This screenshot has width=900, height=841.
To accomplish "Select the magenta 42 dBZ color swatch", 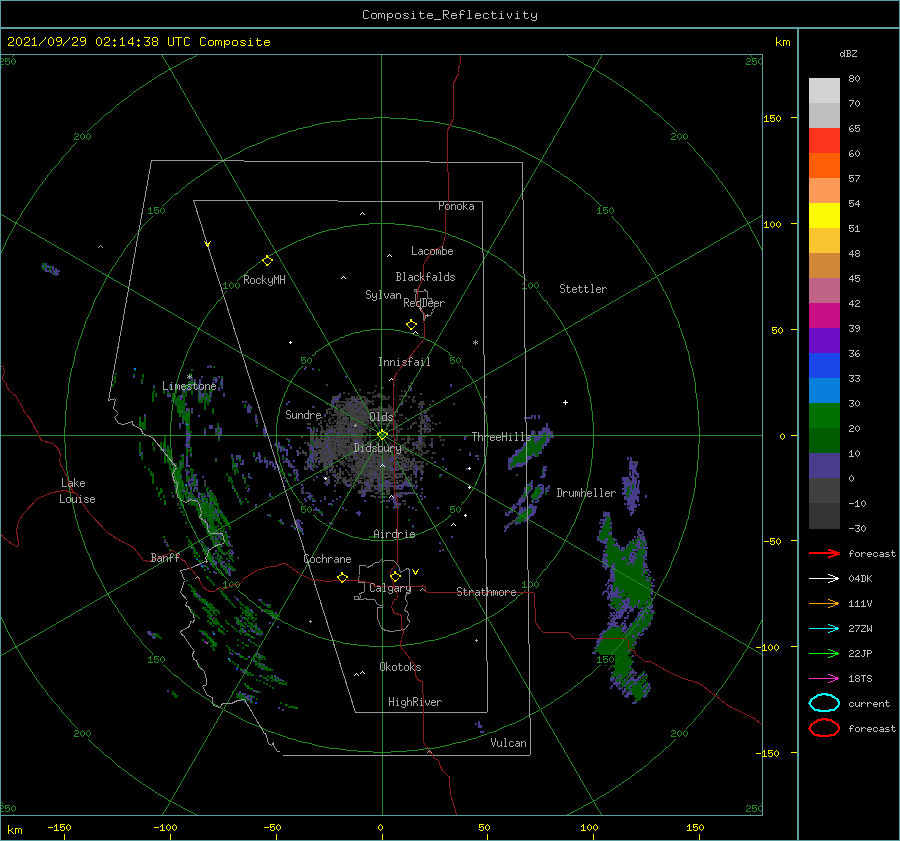I will pyautogui.click(x=824, y=315).
